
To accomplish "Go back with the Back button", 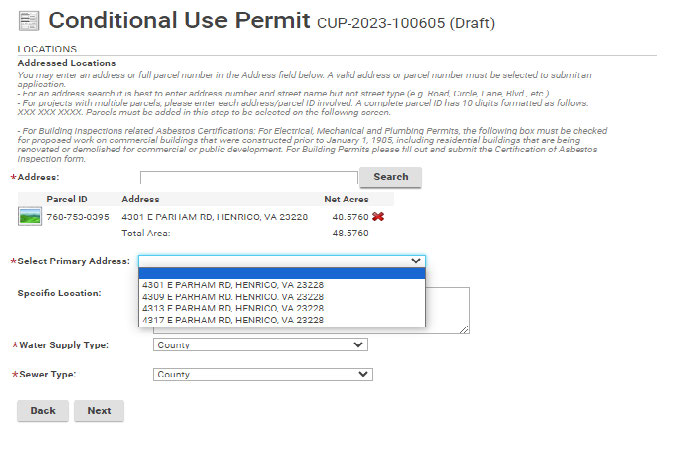I will pos(43,411).
